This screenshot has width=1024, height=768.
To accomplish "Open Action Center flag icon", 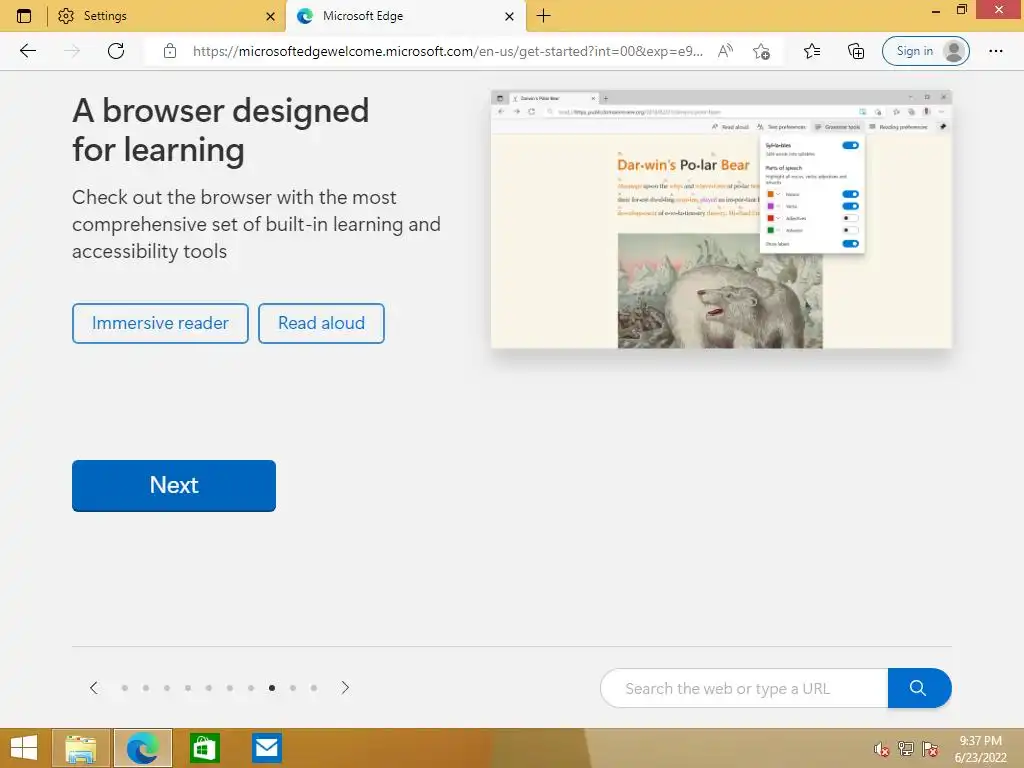I will point(930,749).
